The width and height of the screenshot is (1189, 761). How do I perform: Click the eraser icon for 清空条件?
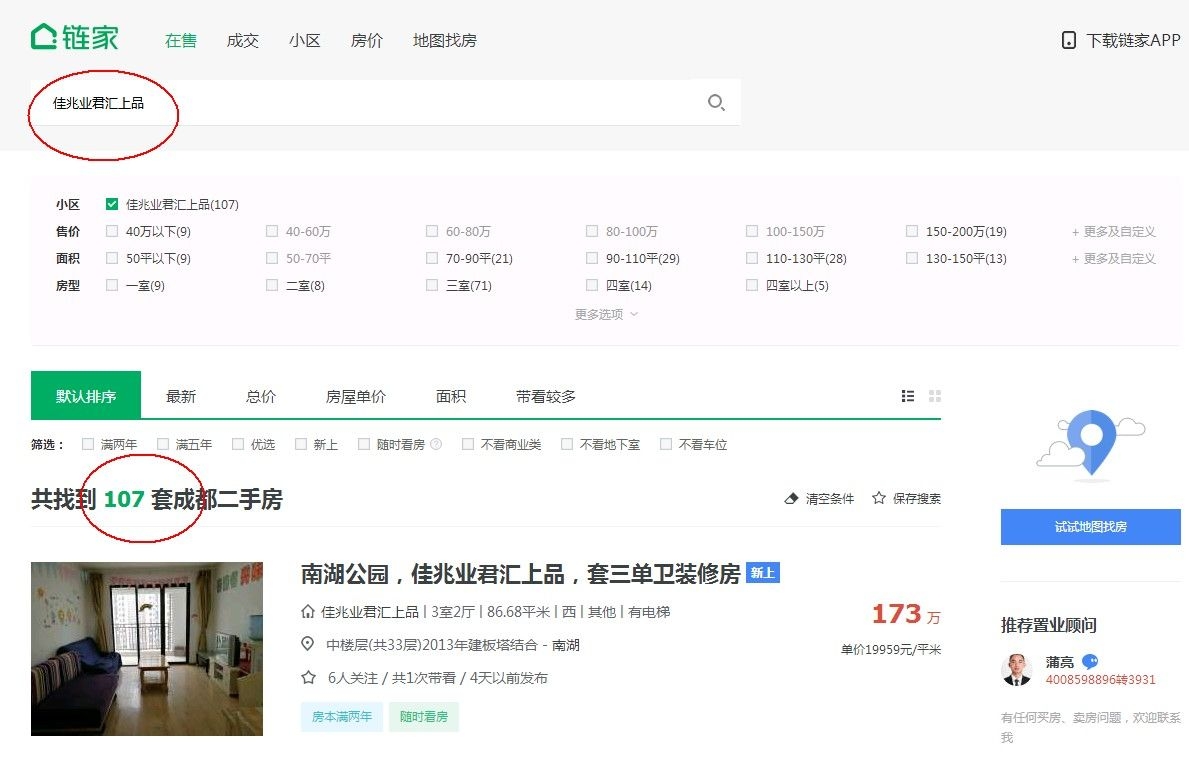point(791,498)
